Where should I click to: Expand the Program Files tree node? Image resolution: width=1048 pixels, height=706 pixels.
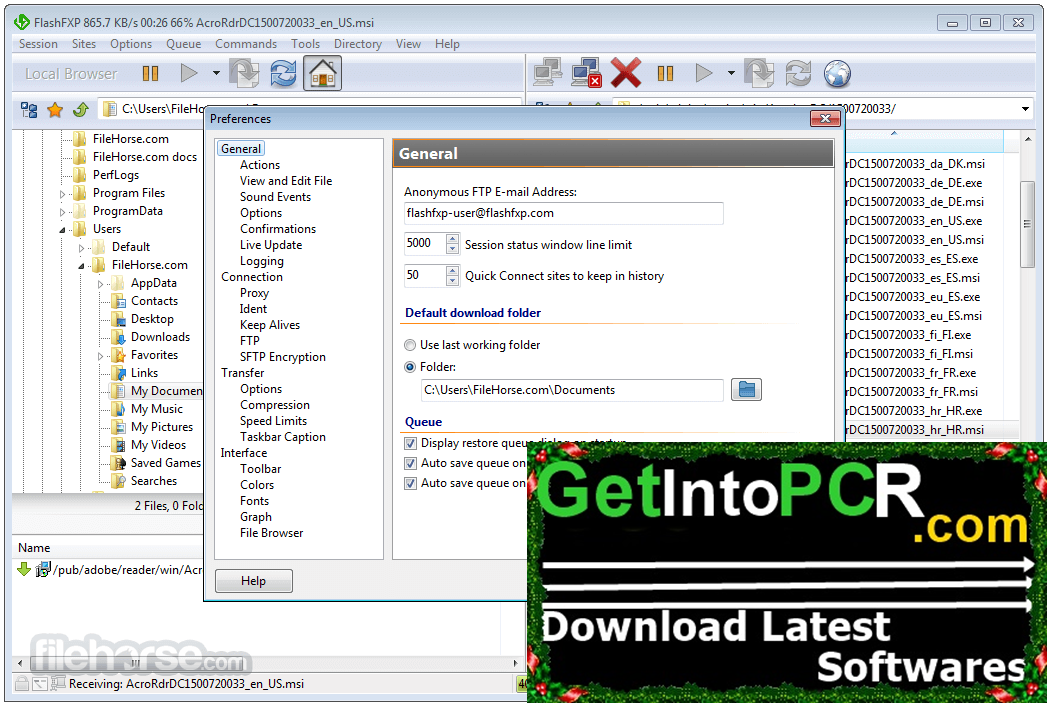tap(63, 195)
